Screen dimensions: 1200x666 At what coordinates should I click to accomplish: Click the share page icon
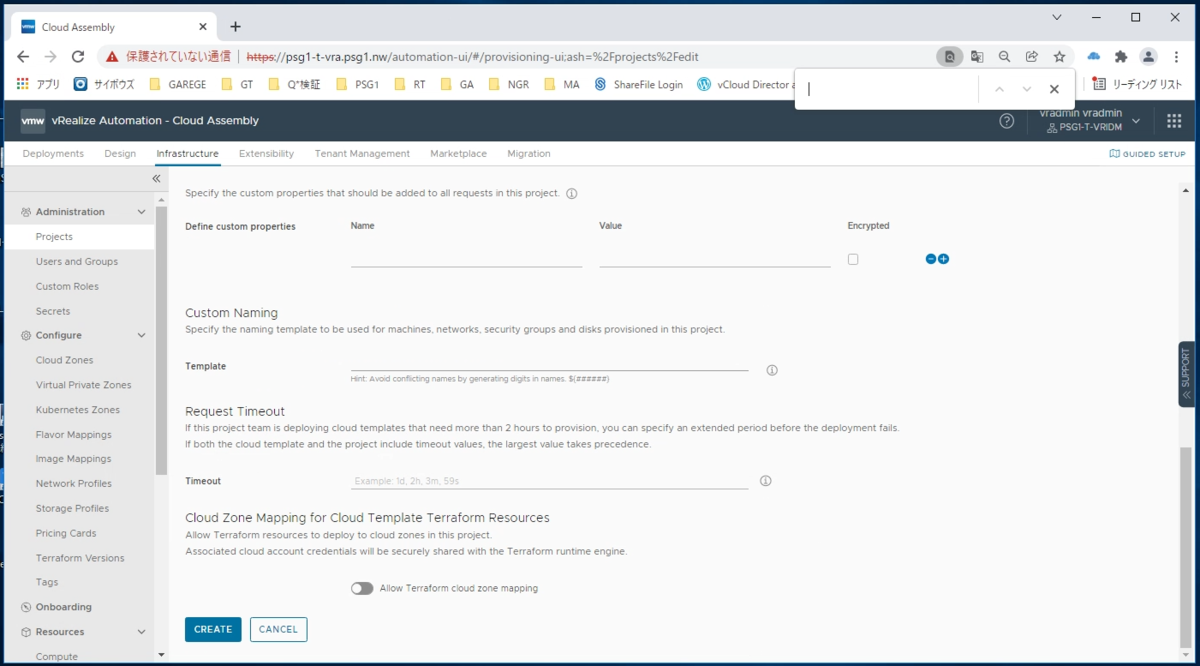point(1032,57)
